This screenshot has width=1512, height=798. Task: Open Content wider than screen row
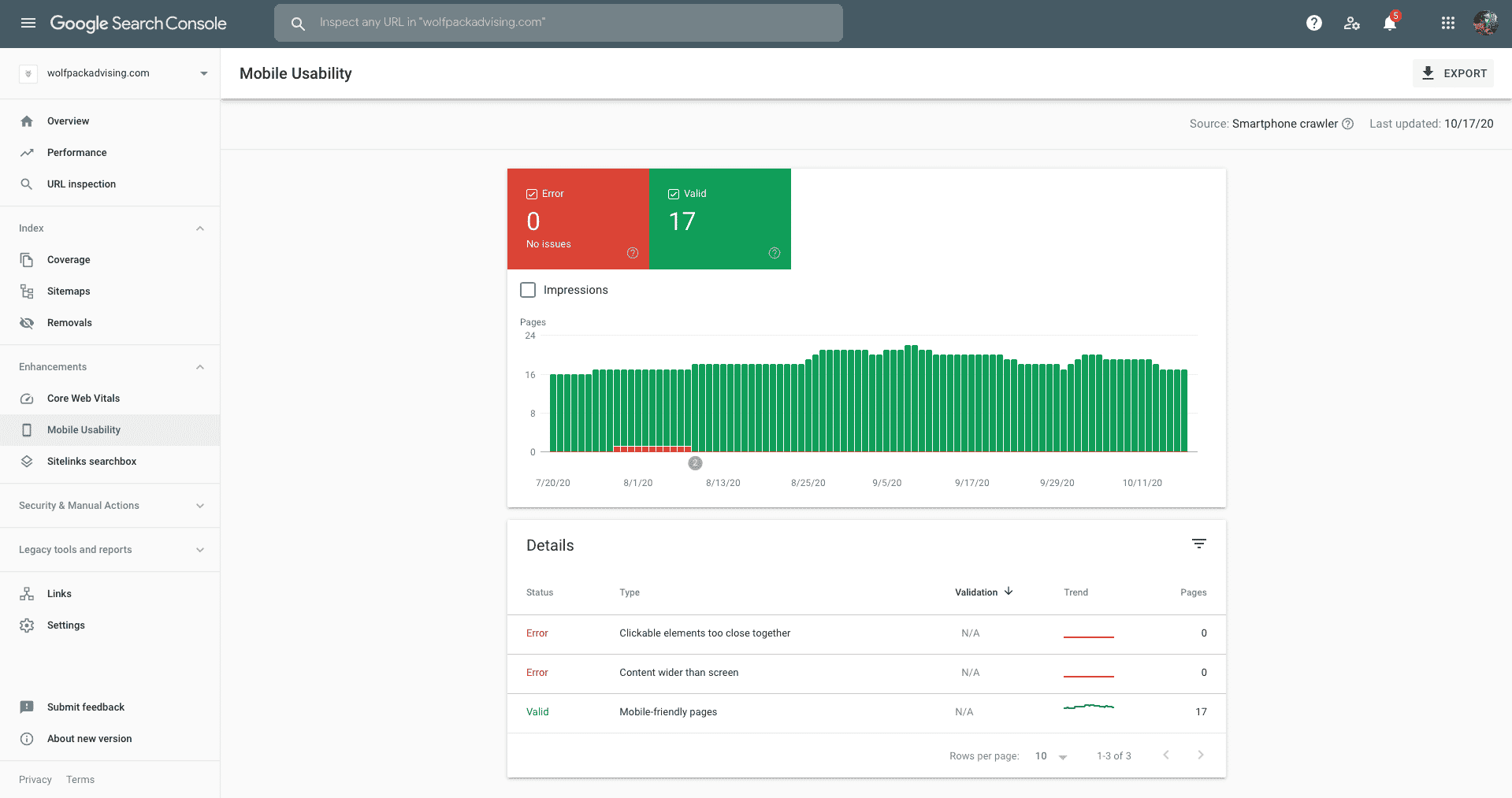tap(867, 674)
